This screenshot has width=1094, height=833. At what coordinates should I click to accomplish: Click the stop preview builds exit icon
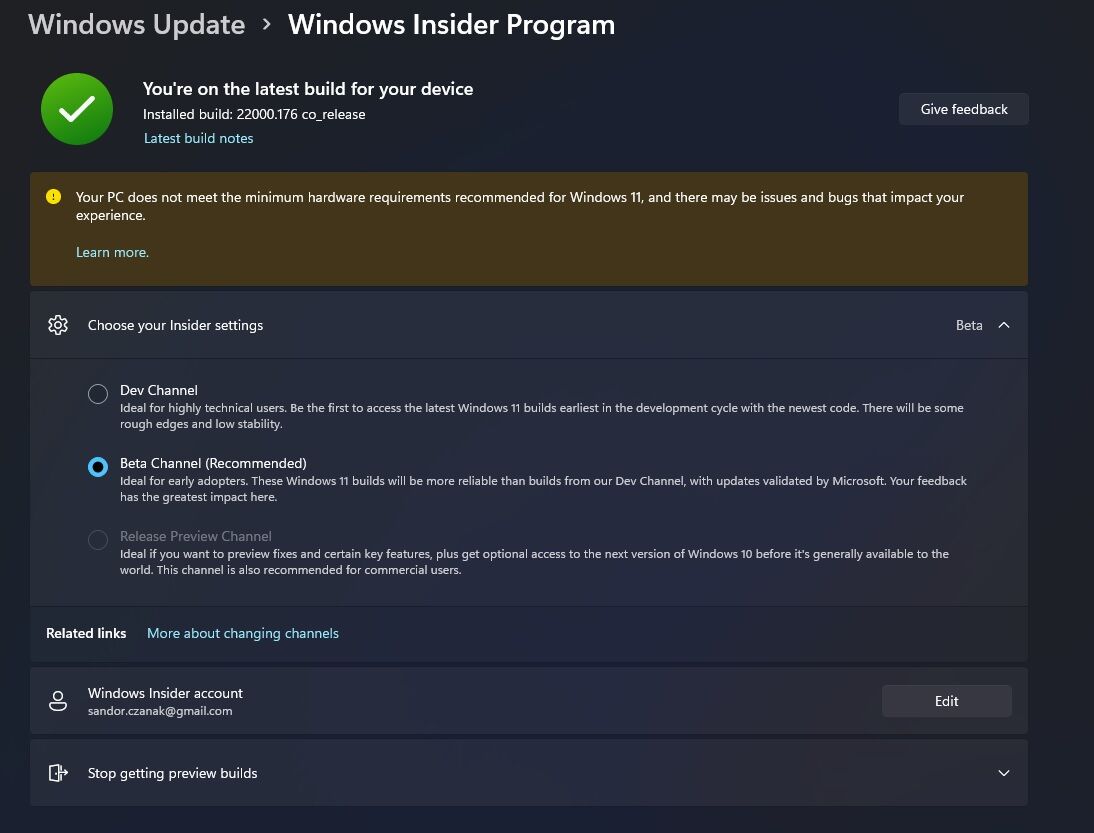58,773
